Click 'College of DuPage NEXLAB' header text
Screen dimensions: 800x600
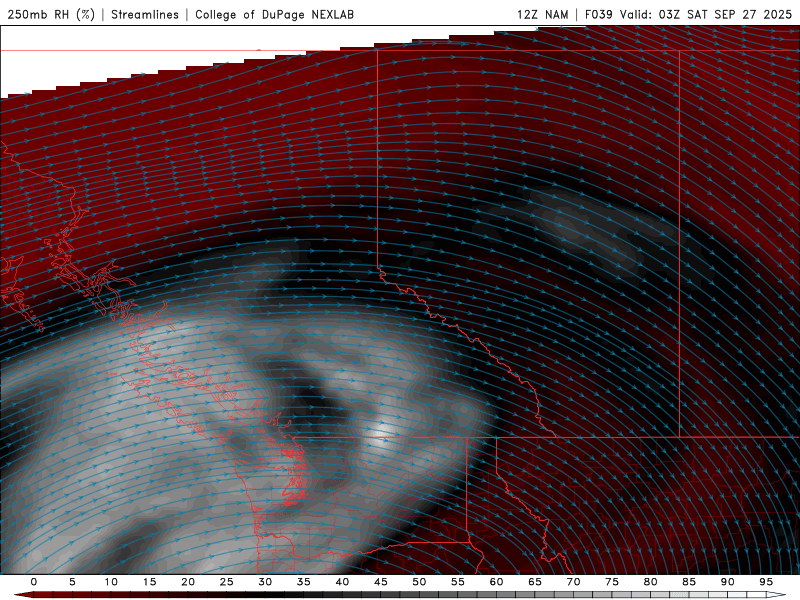(x=274, y=14)
